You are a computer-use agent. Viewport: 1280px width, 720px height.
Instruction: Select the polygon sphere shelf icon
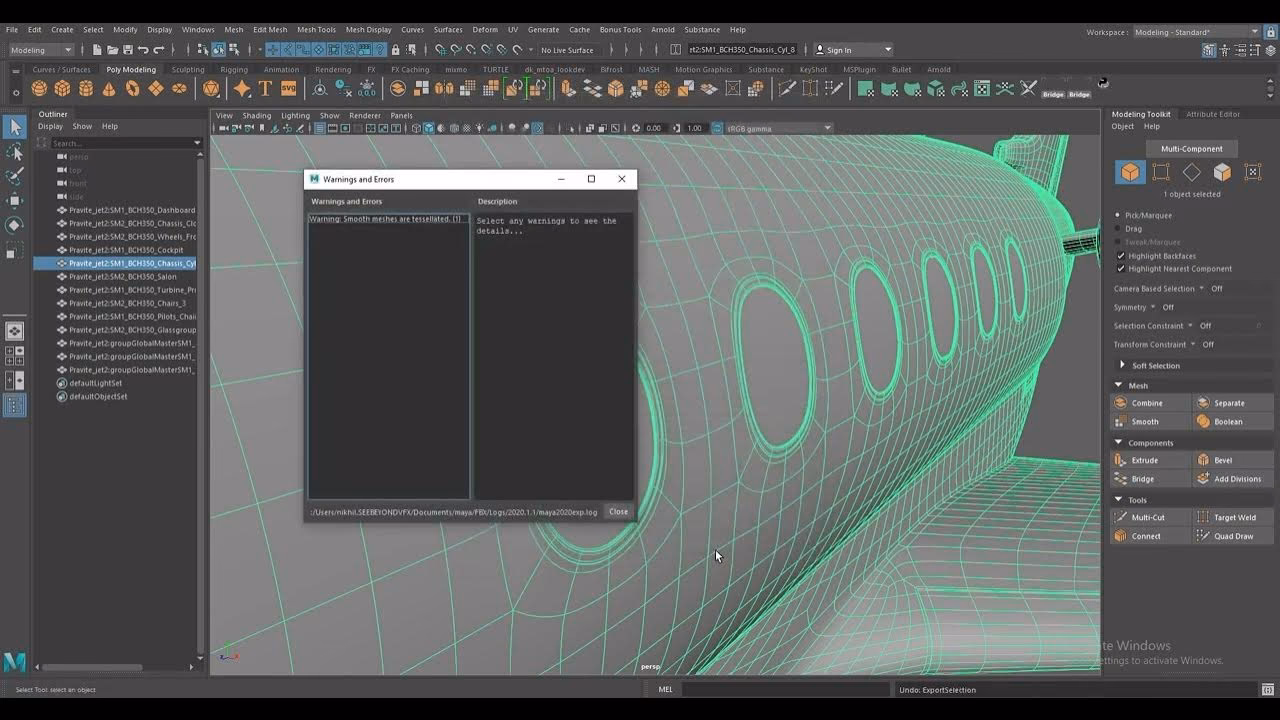pos(39,89)
